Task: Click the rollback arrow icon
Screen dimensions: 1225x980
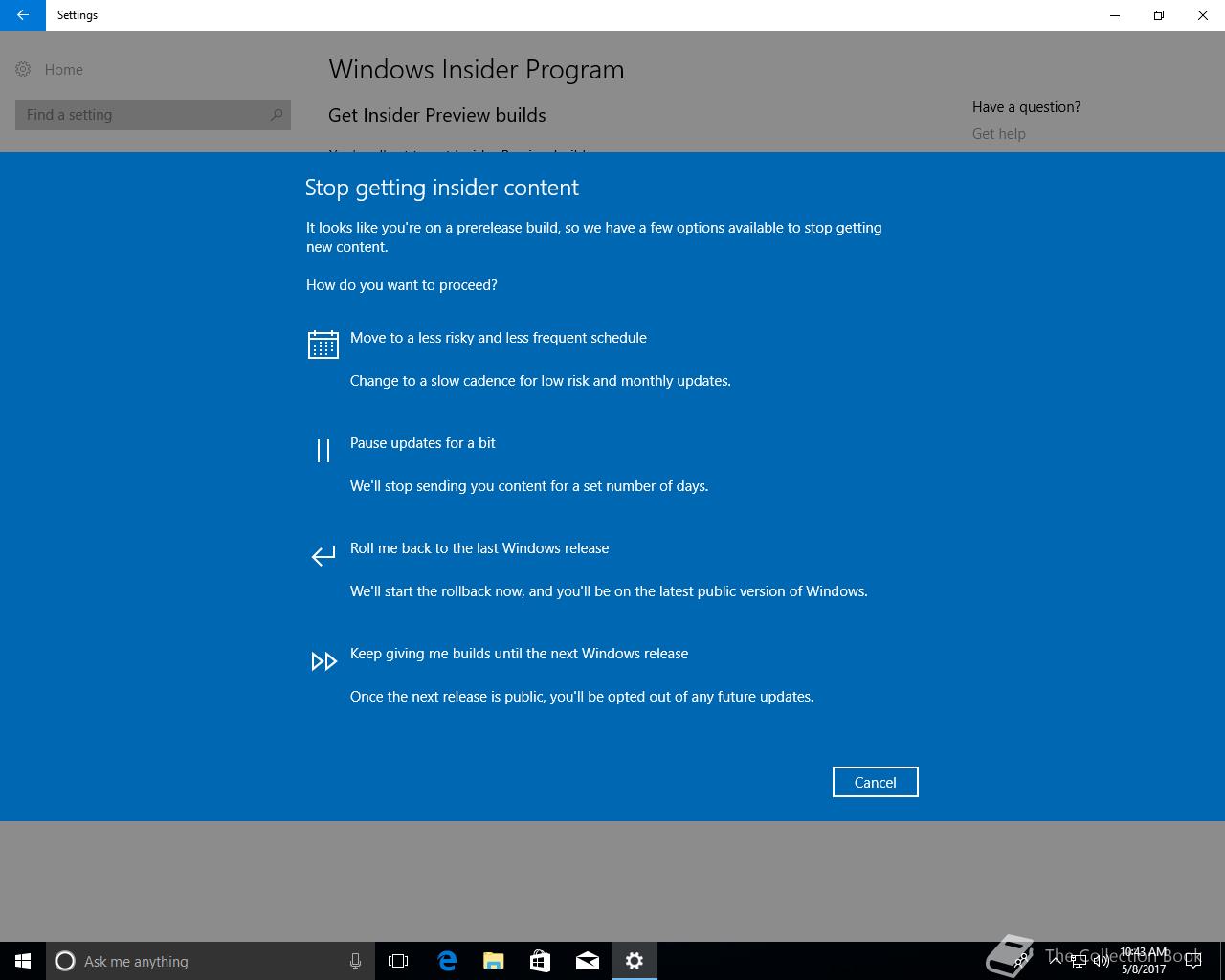Action: (323, 555)
